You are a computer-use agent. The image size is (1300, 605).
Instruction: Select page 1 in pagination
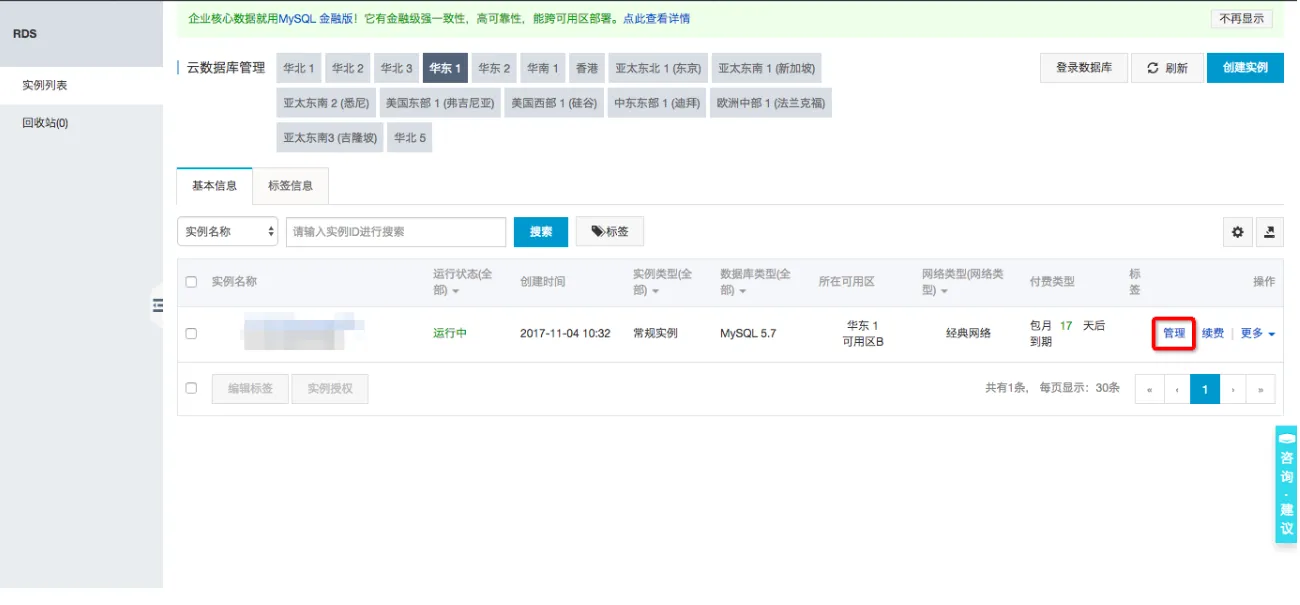pos(1205,389)
